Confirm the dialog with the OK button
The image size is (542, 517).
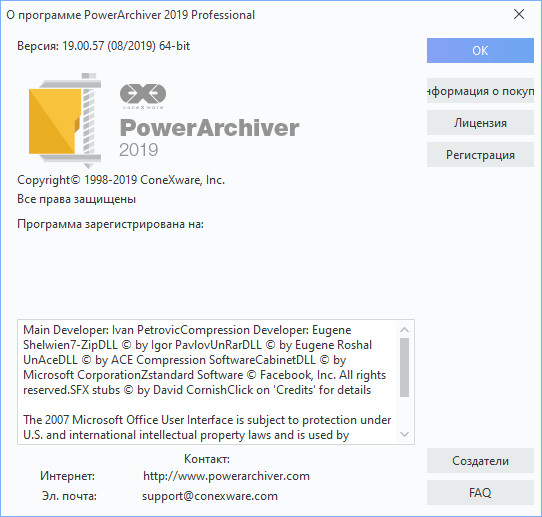pyautogui.click(x=480, y=50)
